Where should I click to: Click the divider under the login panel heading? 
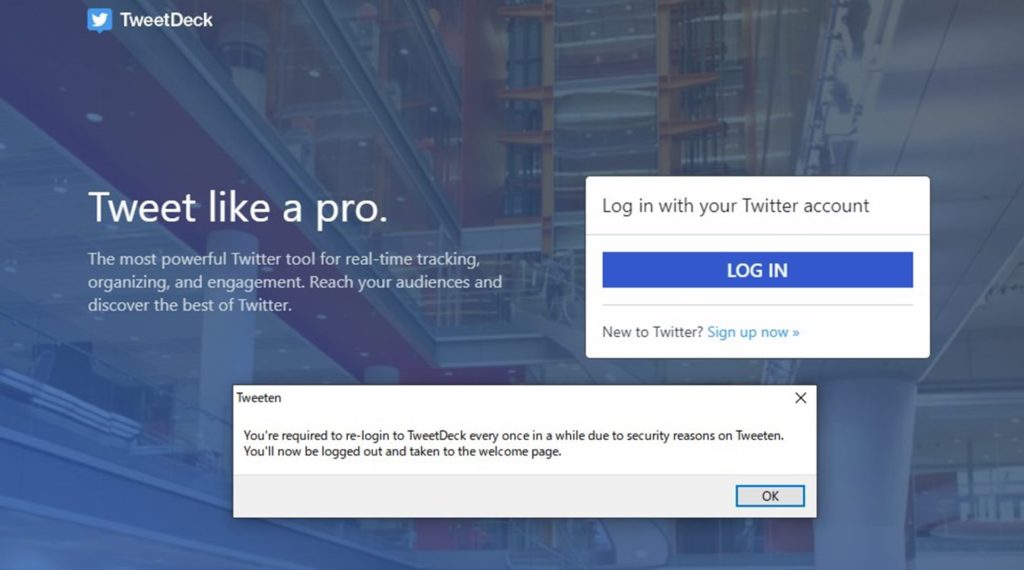(758, 234)
